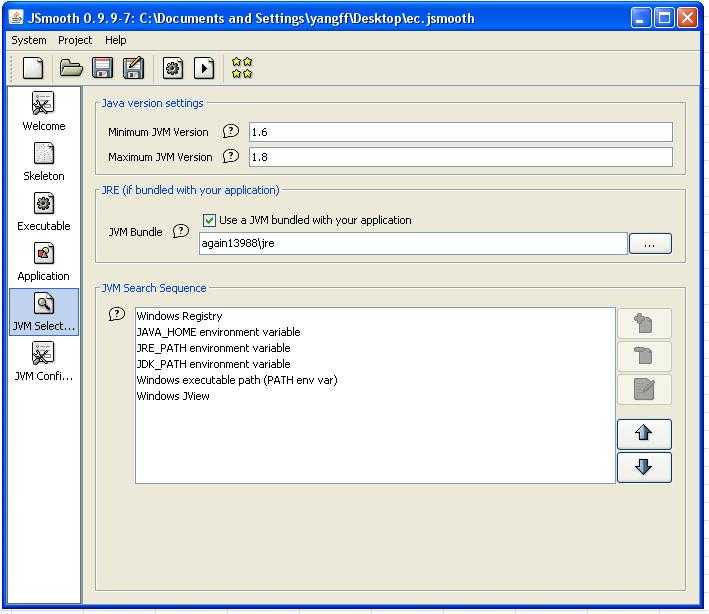Show help for Maximum JVM Version

pos(231,156)
